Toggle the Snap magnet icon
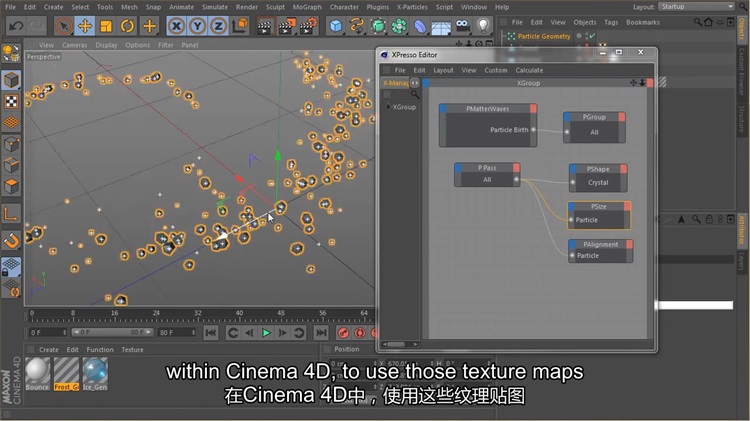Screen dimensions: 750x421 point(11,241)
